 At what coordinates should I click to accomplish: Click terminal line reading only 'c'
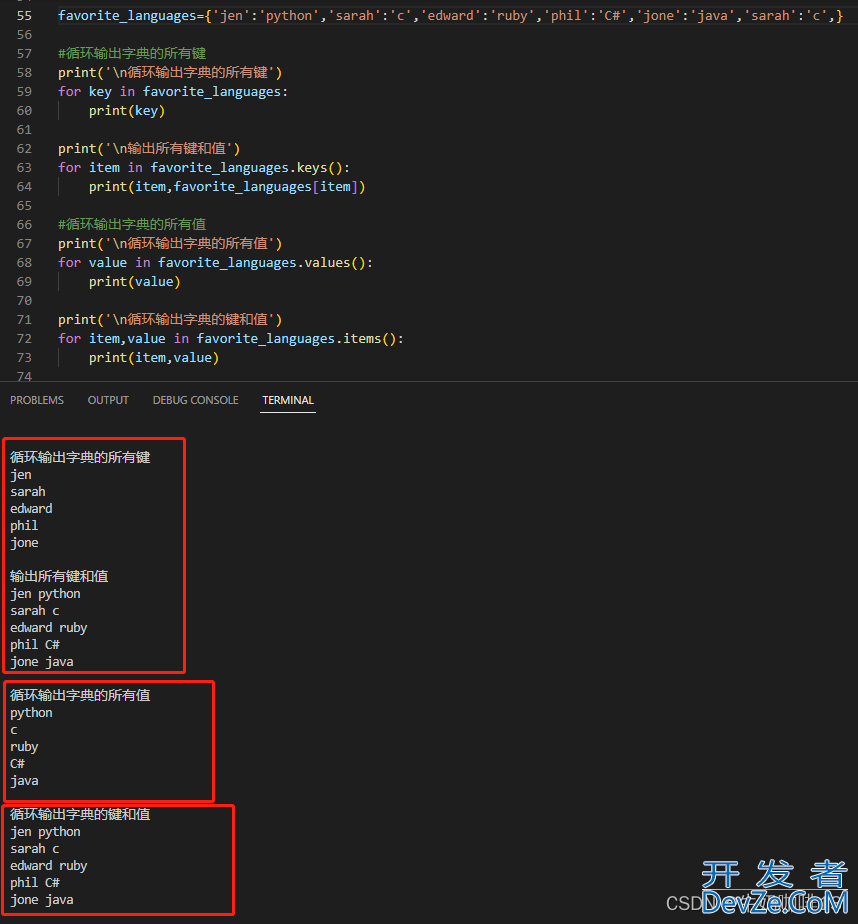click(14, 730)
